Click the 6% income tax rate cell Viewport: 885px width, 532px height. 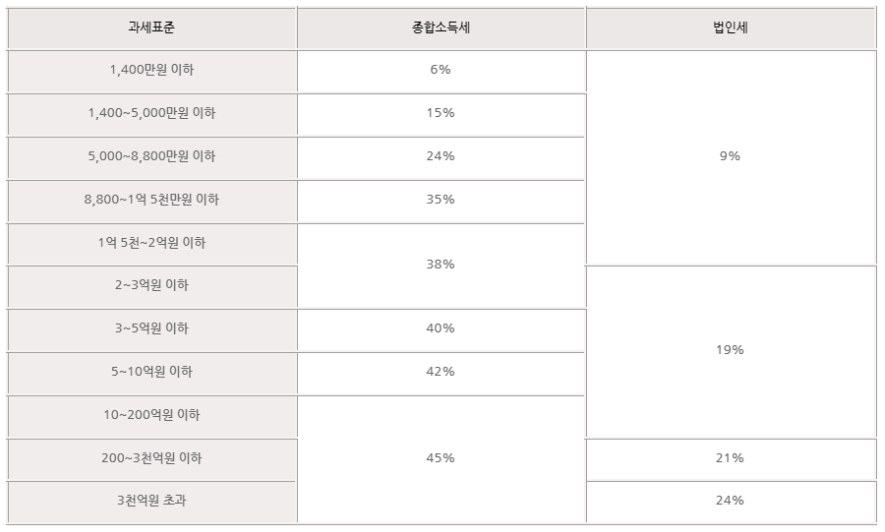pos(440,71)
